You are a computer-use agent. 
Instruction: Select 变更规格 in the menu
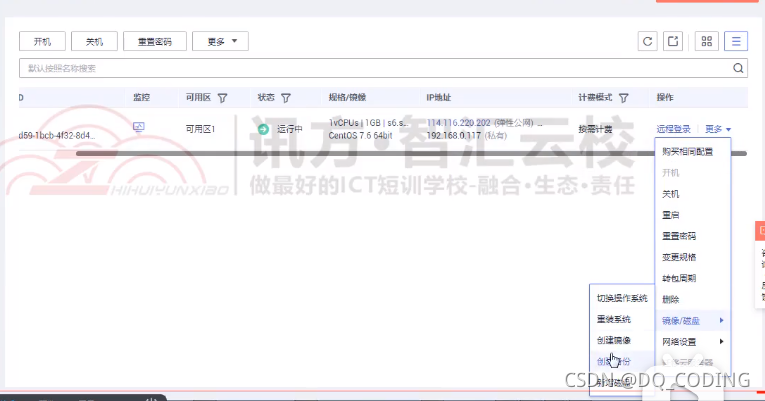coord(679,257)
